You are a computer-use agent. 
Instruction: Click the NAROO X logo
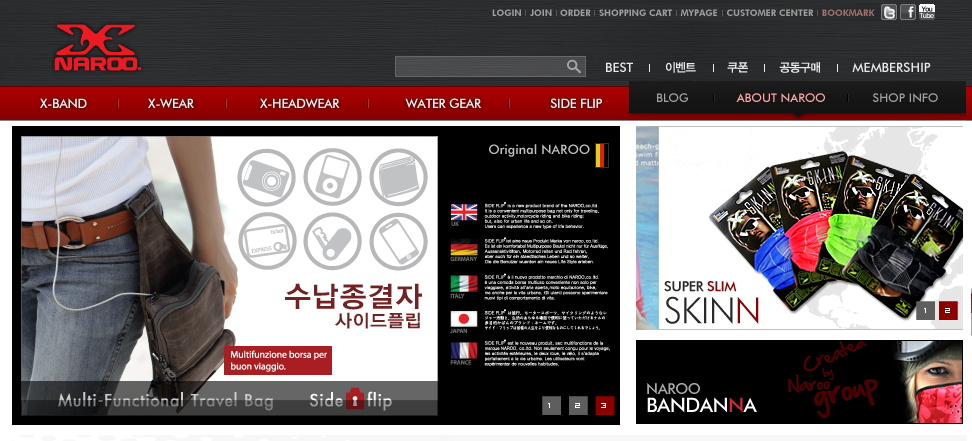tap(97, 48)
